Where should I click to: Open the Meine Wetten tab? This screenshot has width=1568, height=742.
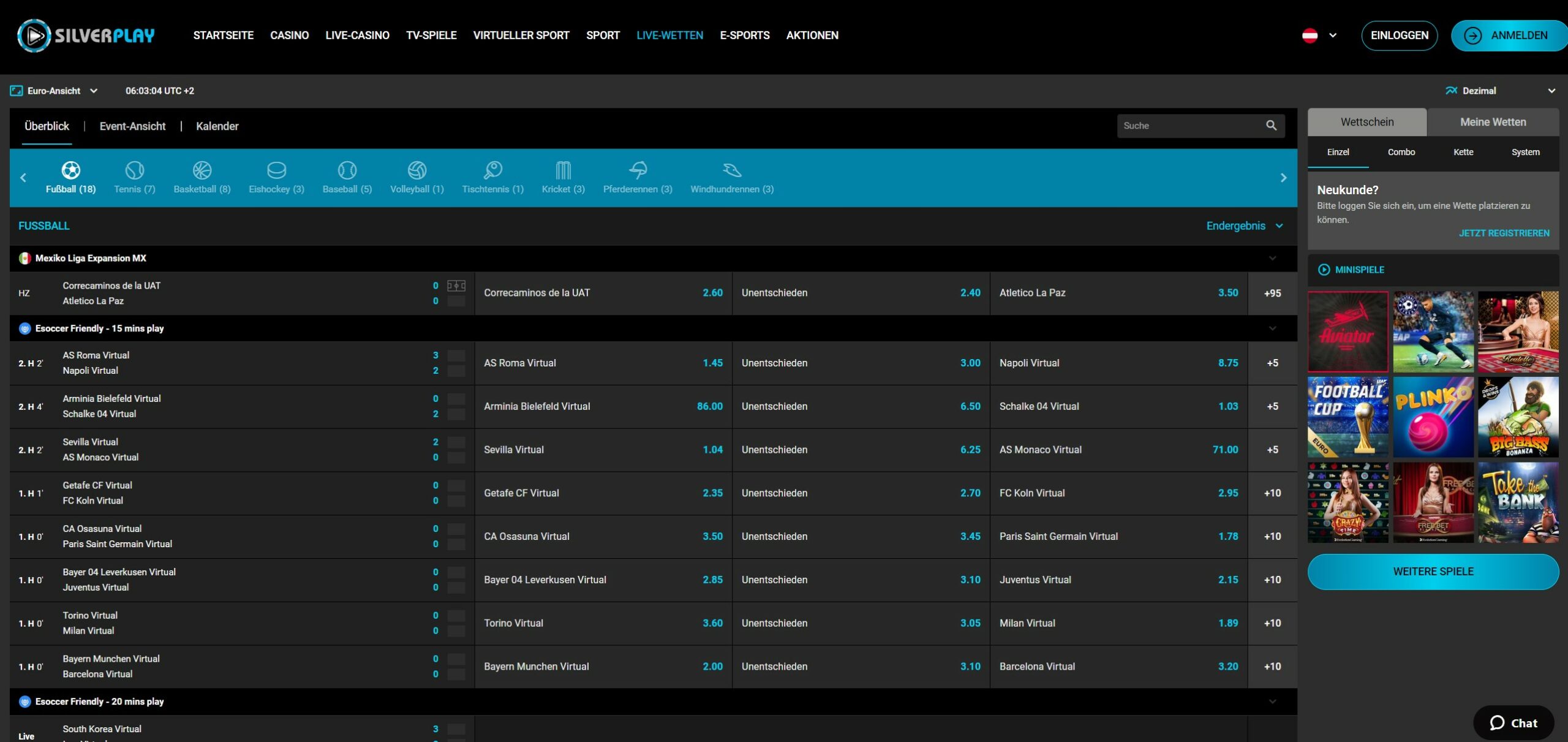pyautogui.click(x=1492, y=122)
